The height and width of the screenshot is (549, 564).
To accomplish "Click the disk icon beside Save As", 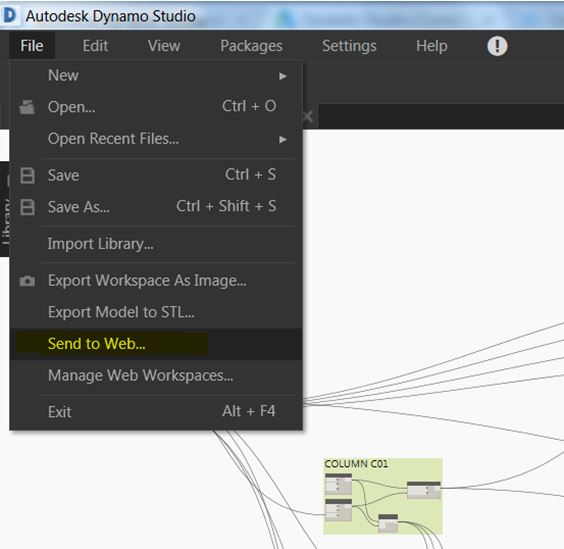I will (27, 207).
